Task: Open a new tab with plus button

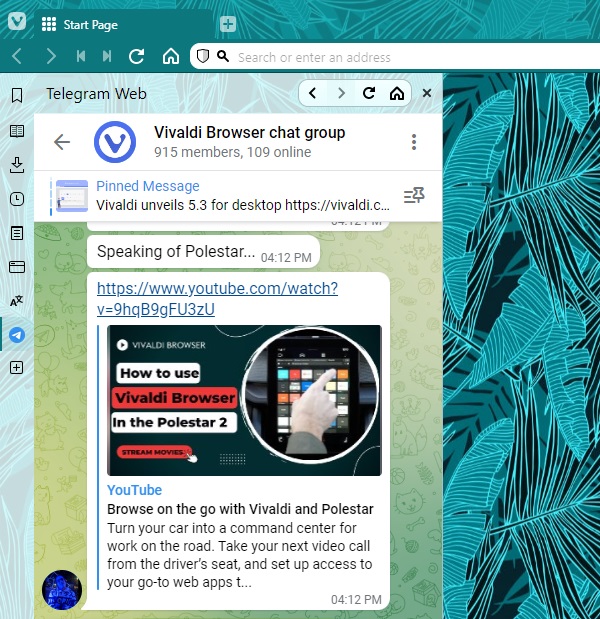Action: 228,24
